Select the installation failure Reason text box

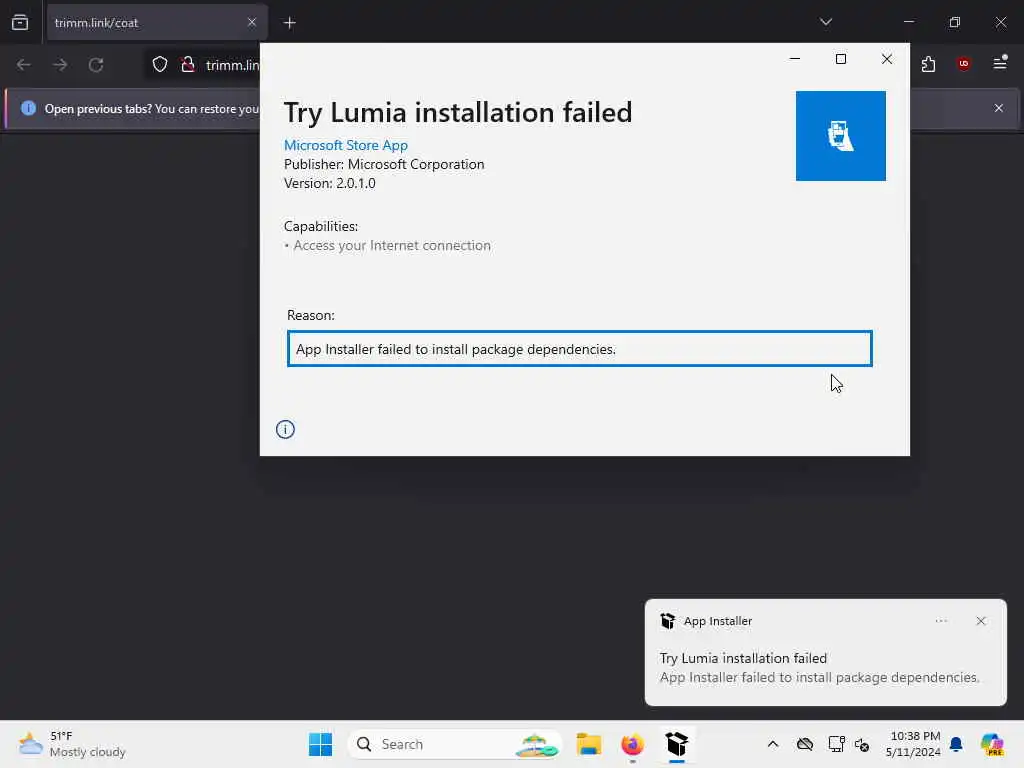pyautogui.click(x=579, y=349)
